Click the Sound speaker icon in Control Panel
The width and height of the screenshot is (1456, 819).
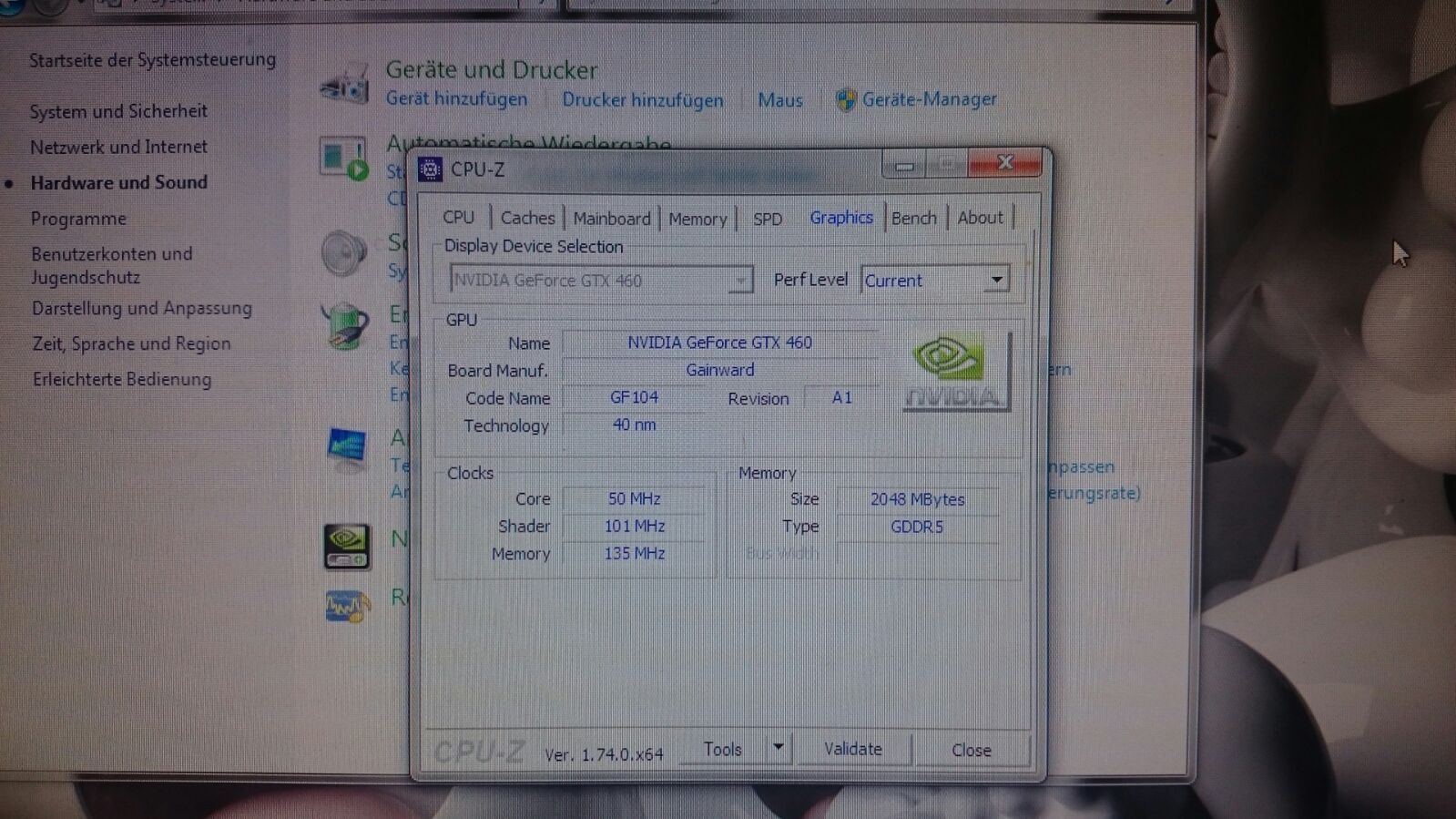click(344, 252)
